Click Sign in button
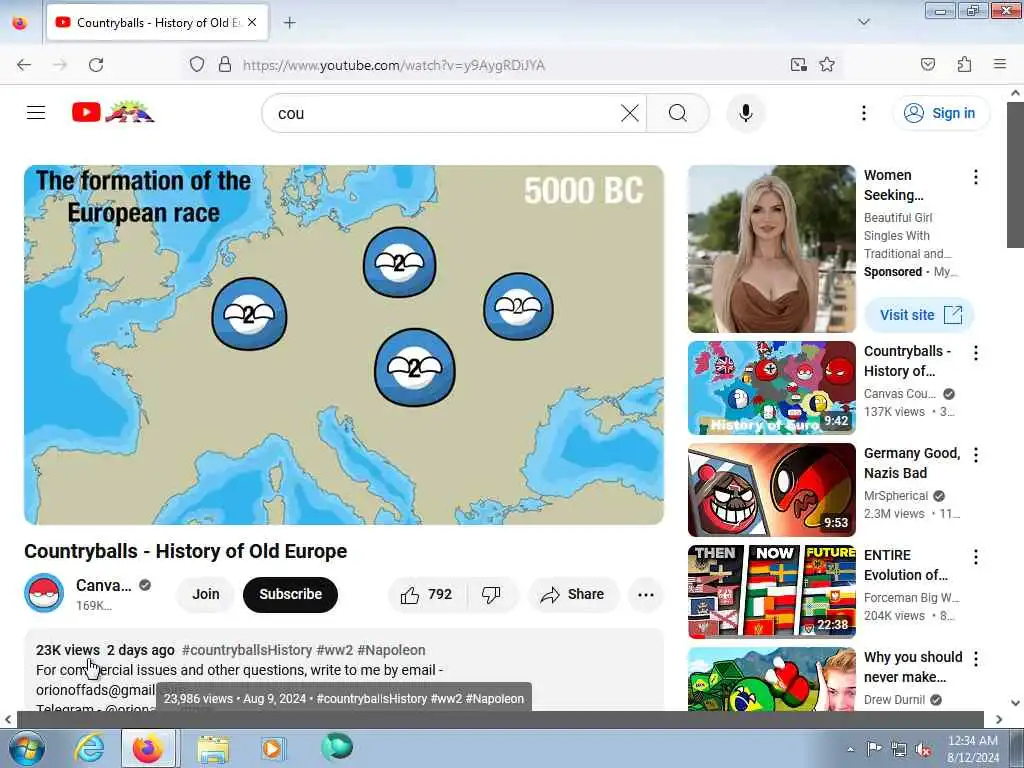The width and height of the screenshot is (1024, 768). point(941,113)
